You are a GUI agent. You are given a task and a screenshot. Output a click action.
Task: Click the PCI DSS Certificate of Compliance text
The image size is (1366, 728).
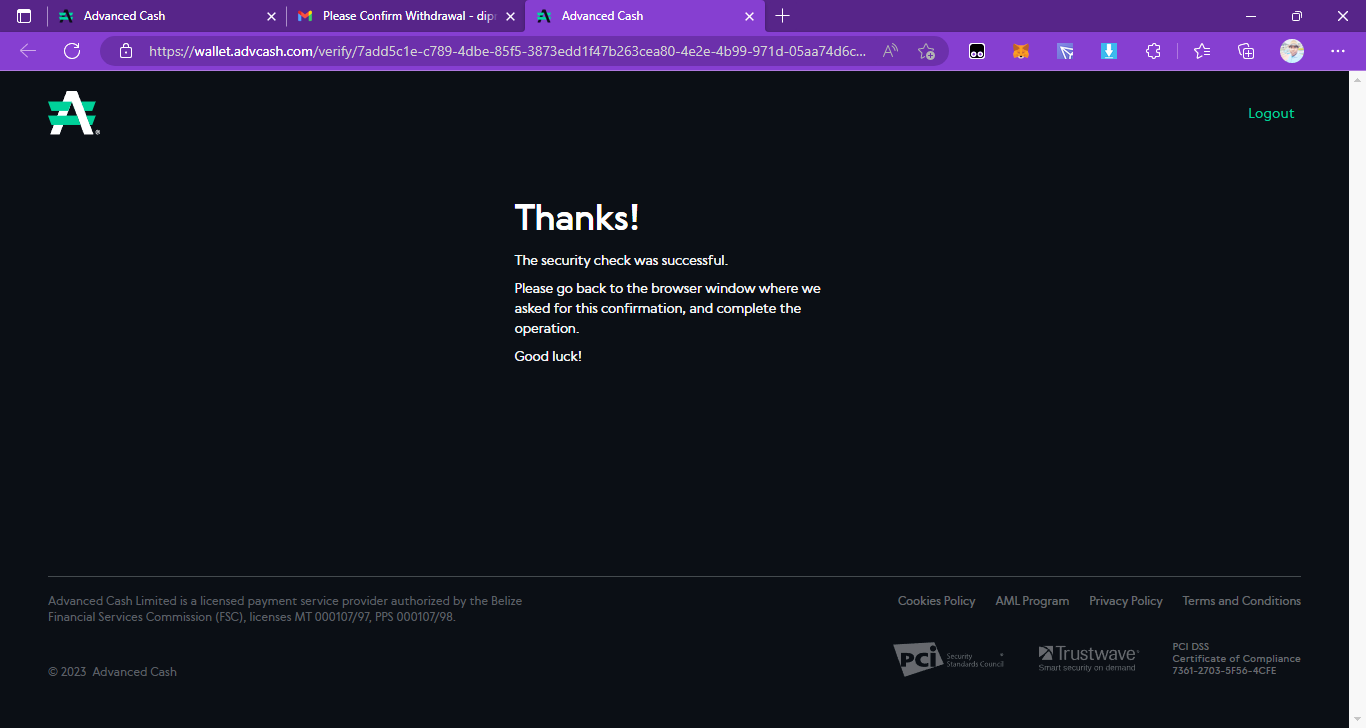coord(1236,659)
